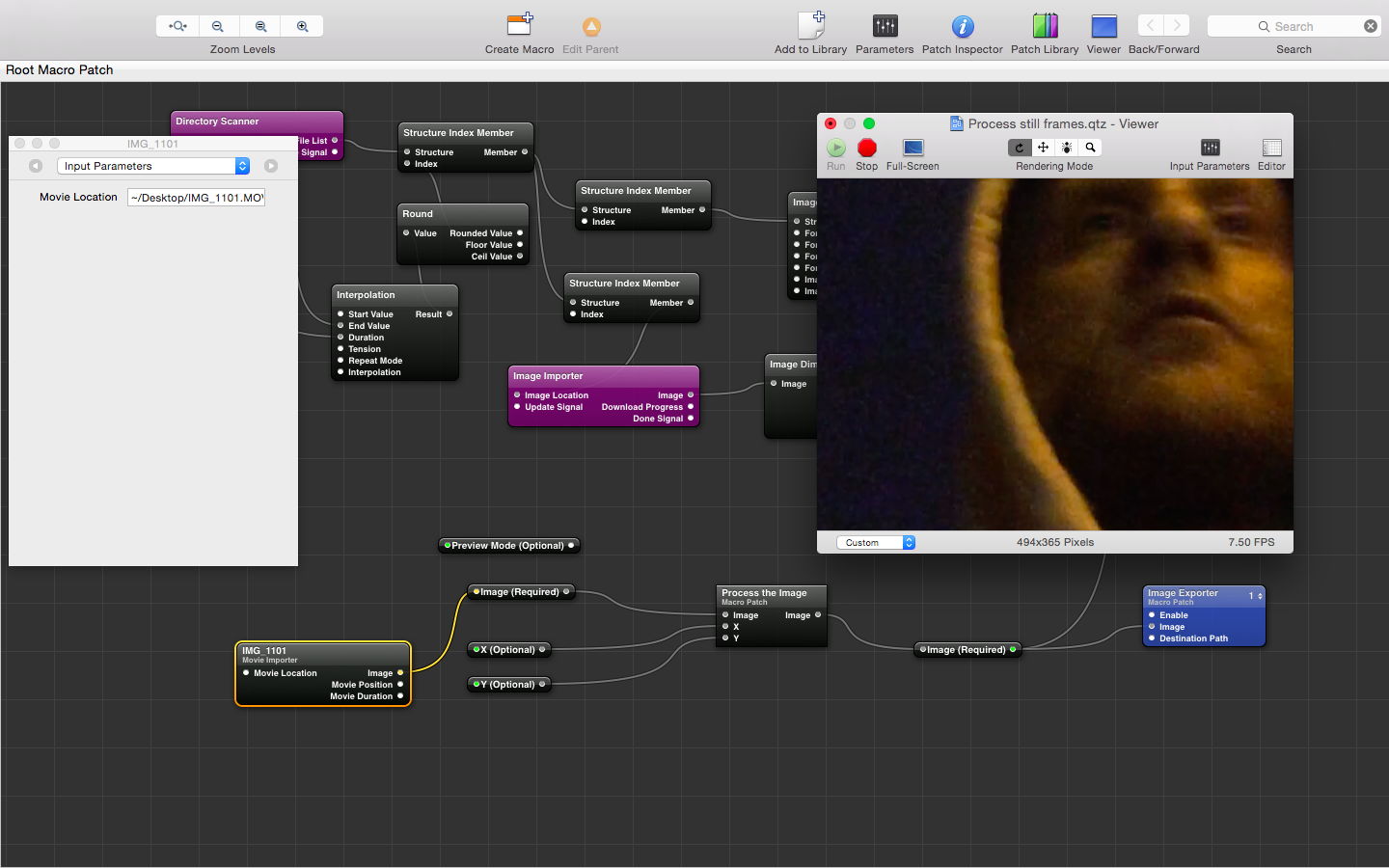Click the Rounded Value output port on Round

click(520, 233)
